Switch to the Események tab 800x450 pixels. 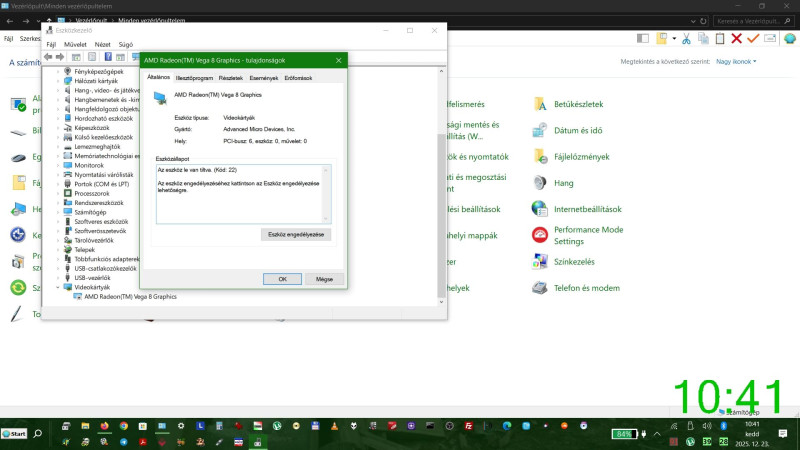(264, 78)
